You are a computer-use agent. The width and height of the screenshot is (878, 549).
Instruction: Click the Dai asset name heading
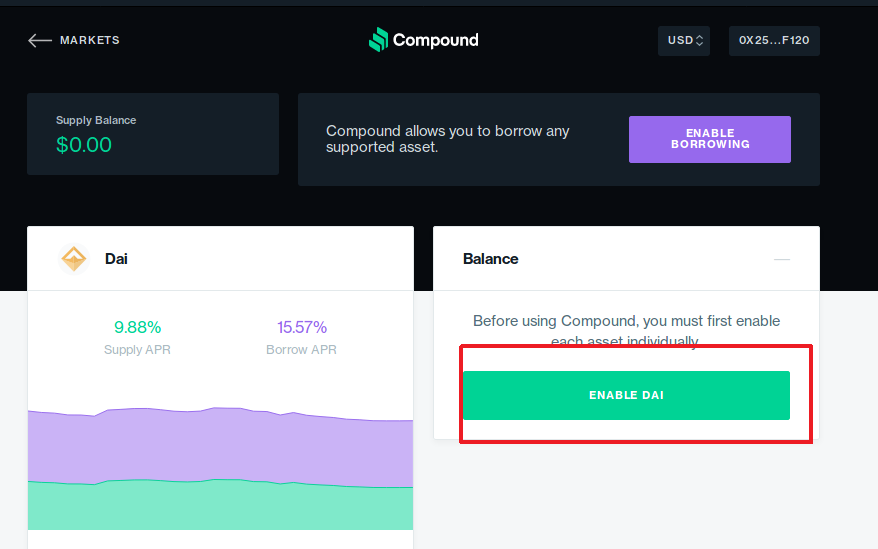[116, 259]
